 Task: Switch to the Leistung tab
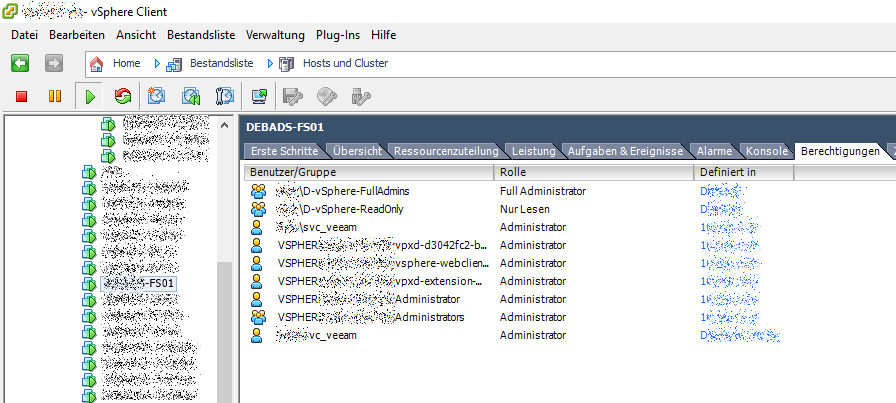click(x=533, y=151)
